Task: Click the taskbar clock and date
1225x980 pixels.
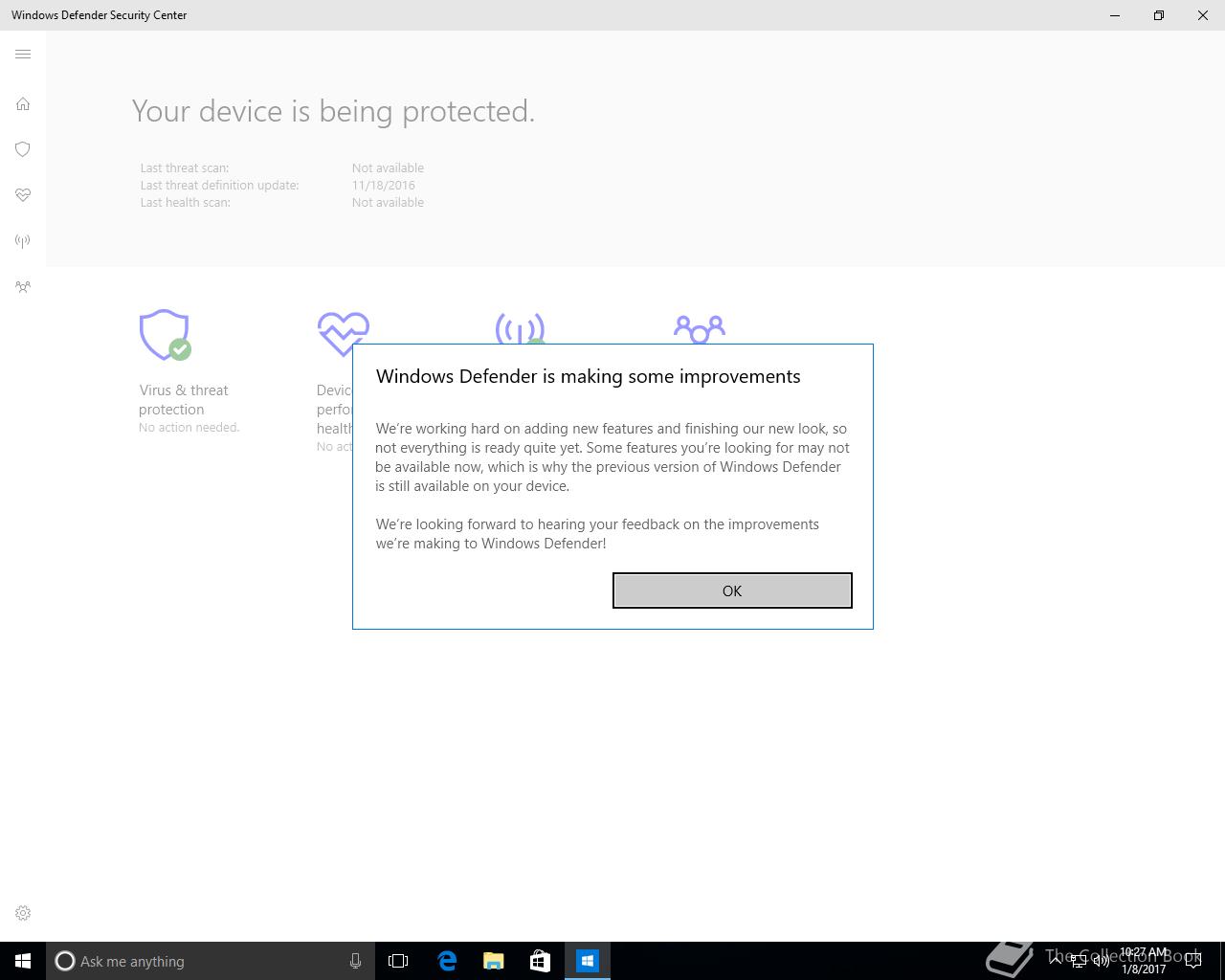Action: pos(1144,961)
